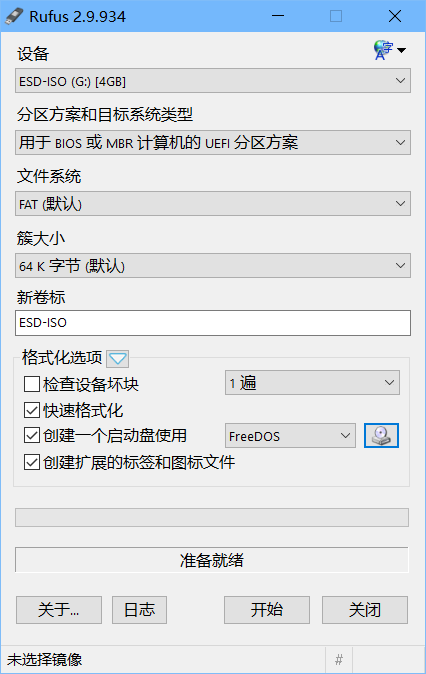Click the Rufus USB icon in title bar
426x674 pixels.
(x=13, y=16)
